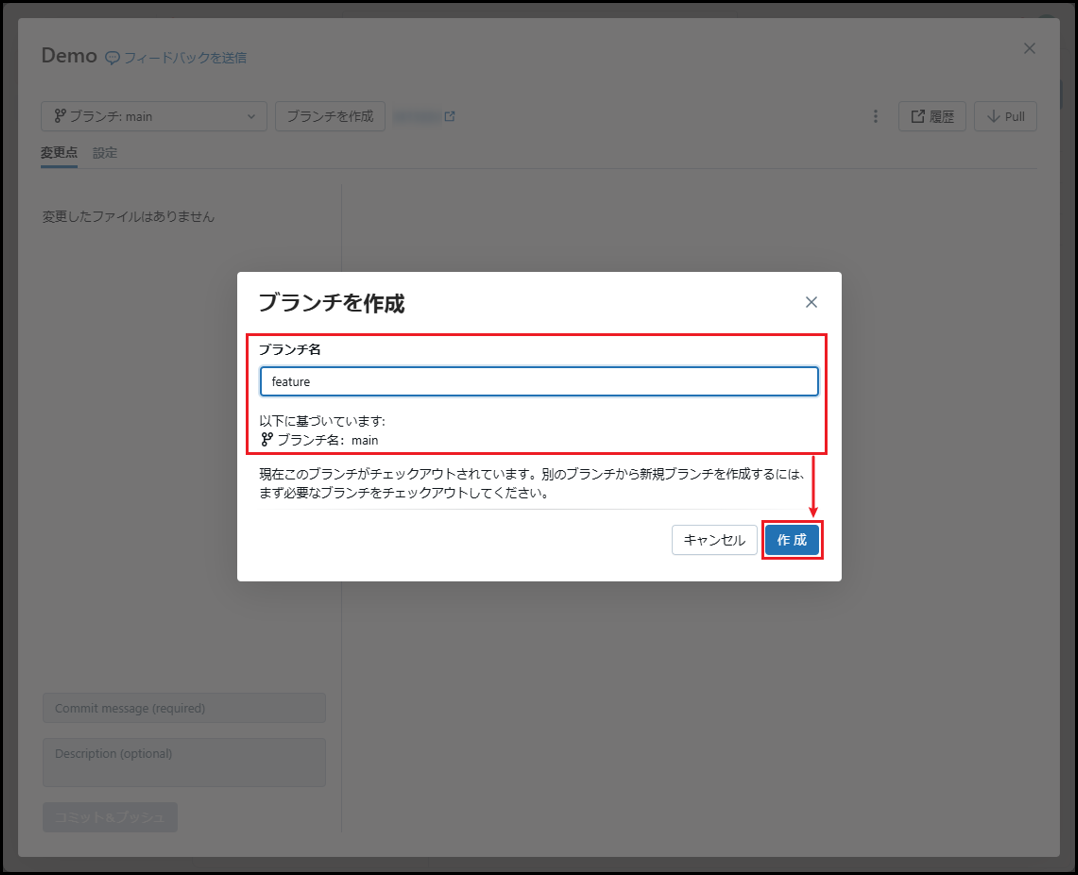This screenshot has width=1078, height=875.
Task: Open the ブランチ: main dropdown
Action: (x=154, y=116)
